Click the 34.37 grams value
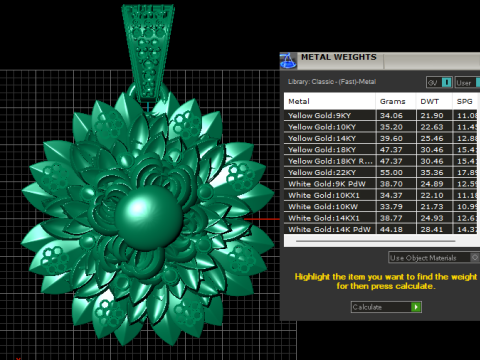The height and width of the screenshot is (360, 480). tap(391, 195)
